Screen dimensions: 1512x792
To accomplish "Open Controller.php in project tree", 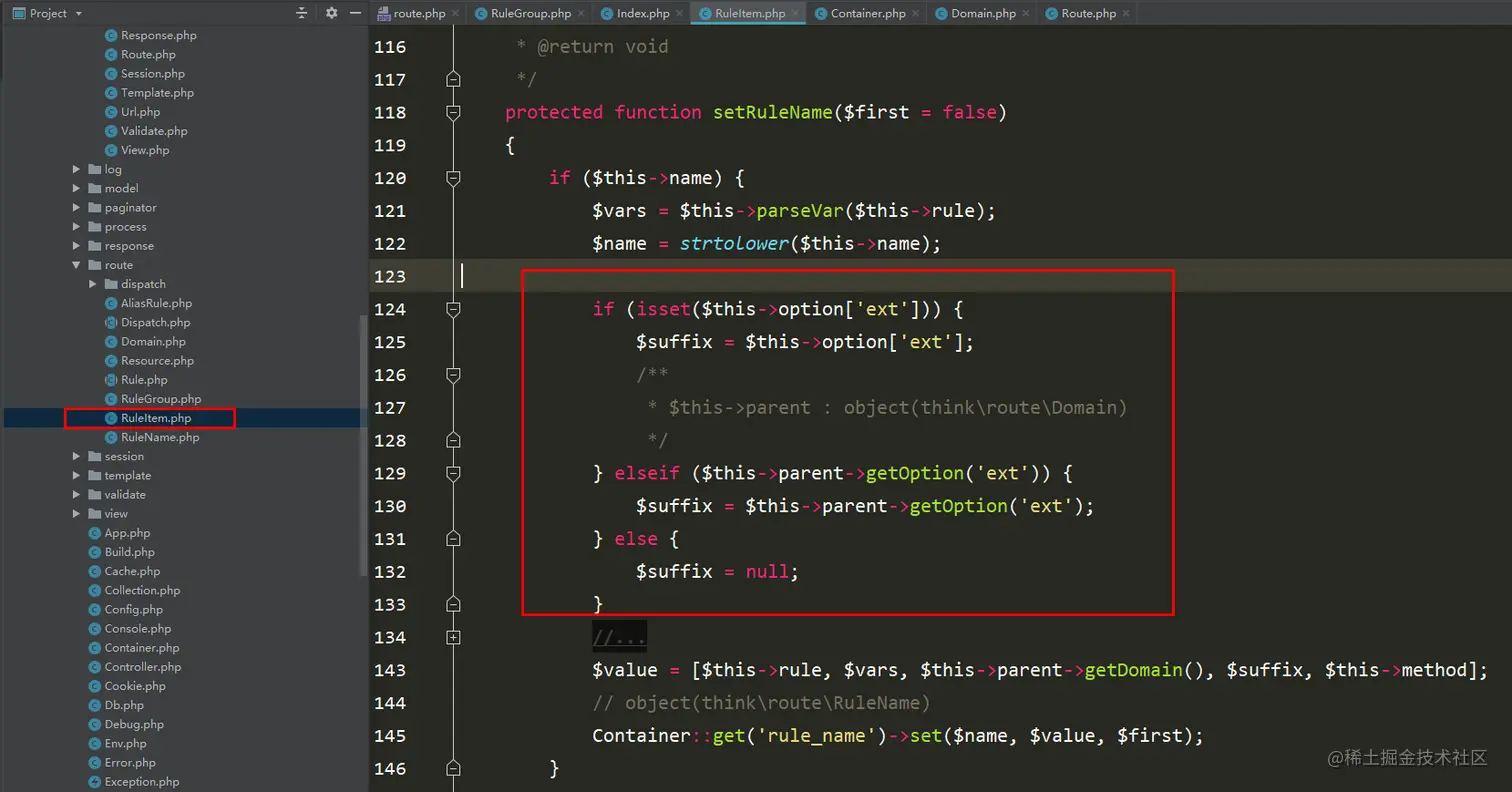I will coord(135,667).
